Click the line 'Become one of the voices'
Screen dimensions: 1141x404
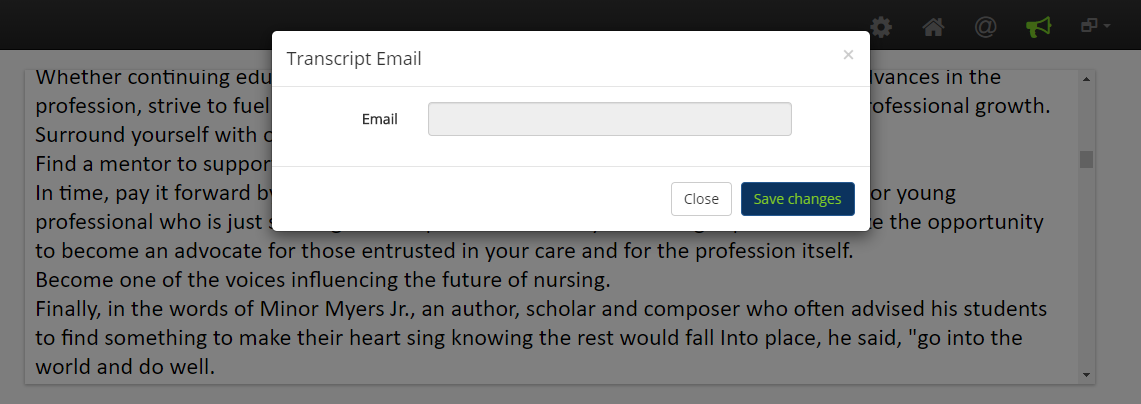(x=323, y=280)
